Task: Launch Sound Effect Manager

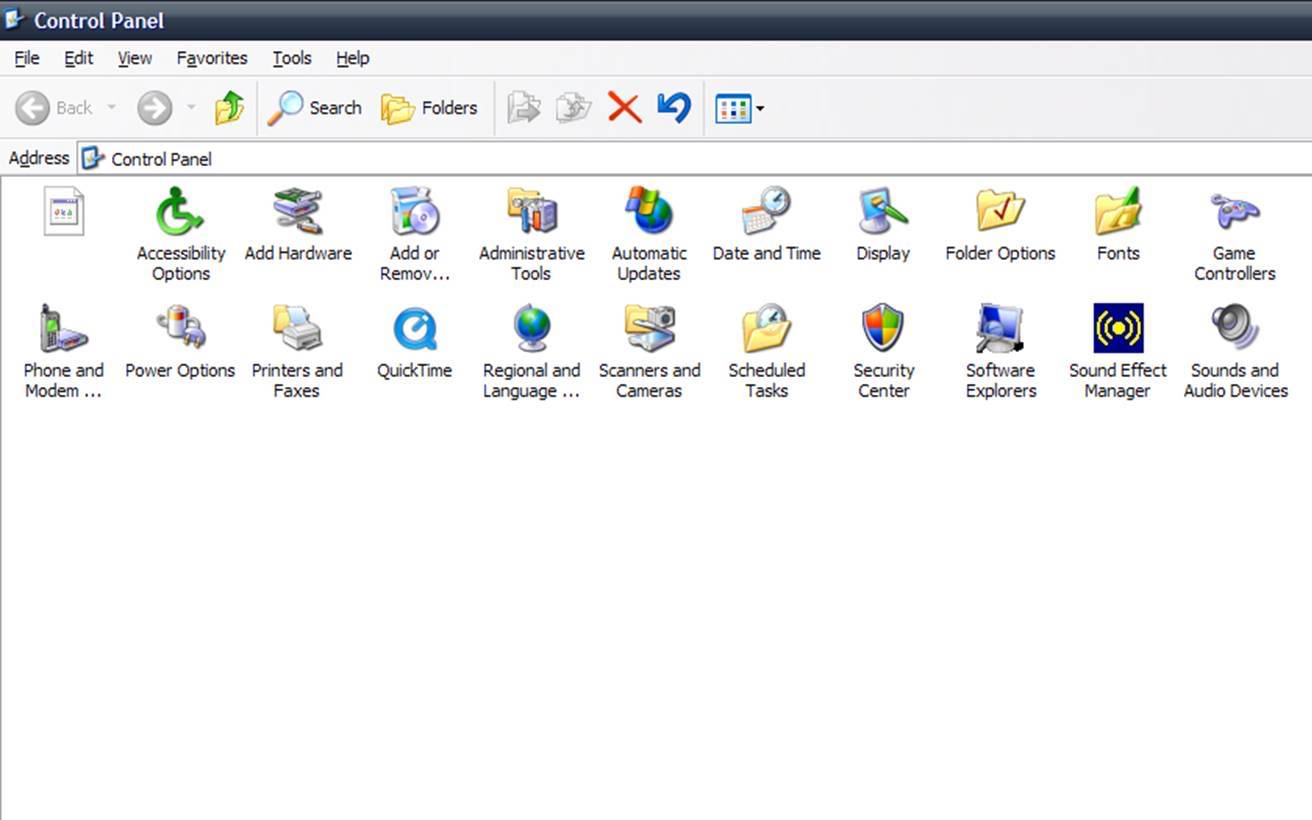Action: (x=1117, y=330)
